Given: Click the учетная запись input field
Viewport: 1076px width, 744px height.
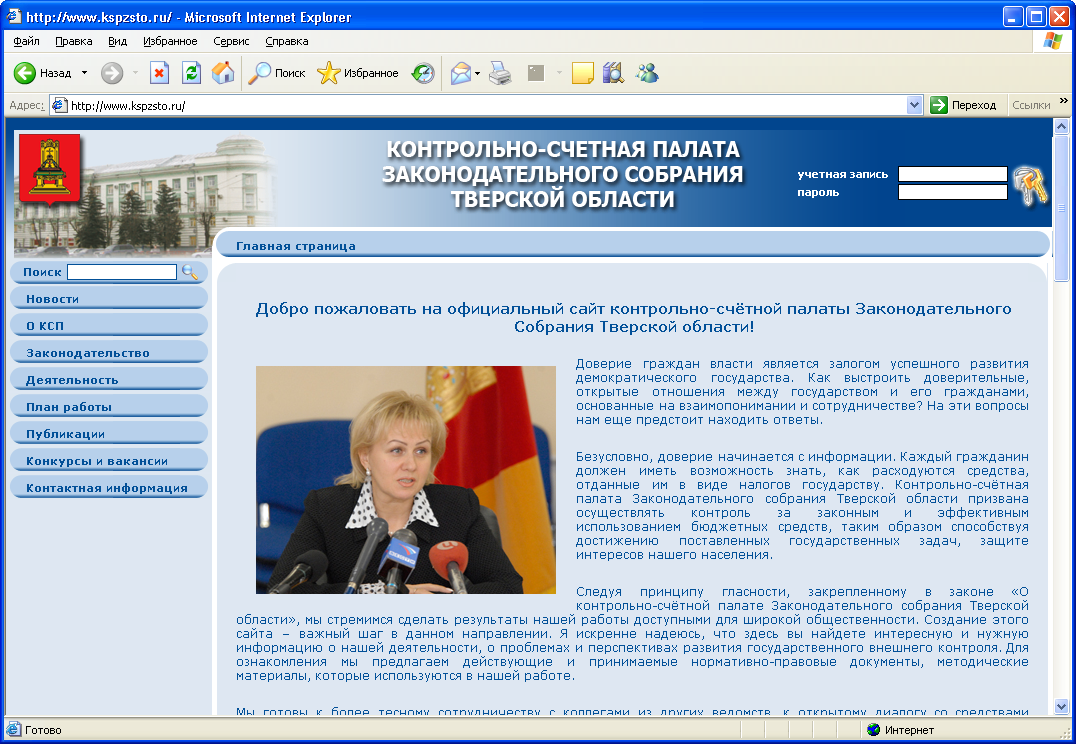Looking at the screenshot, I should point(952,174).
